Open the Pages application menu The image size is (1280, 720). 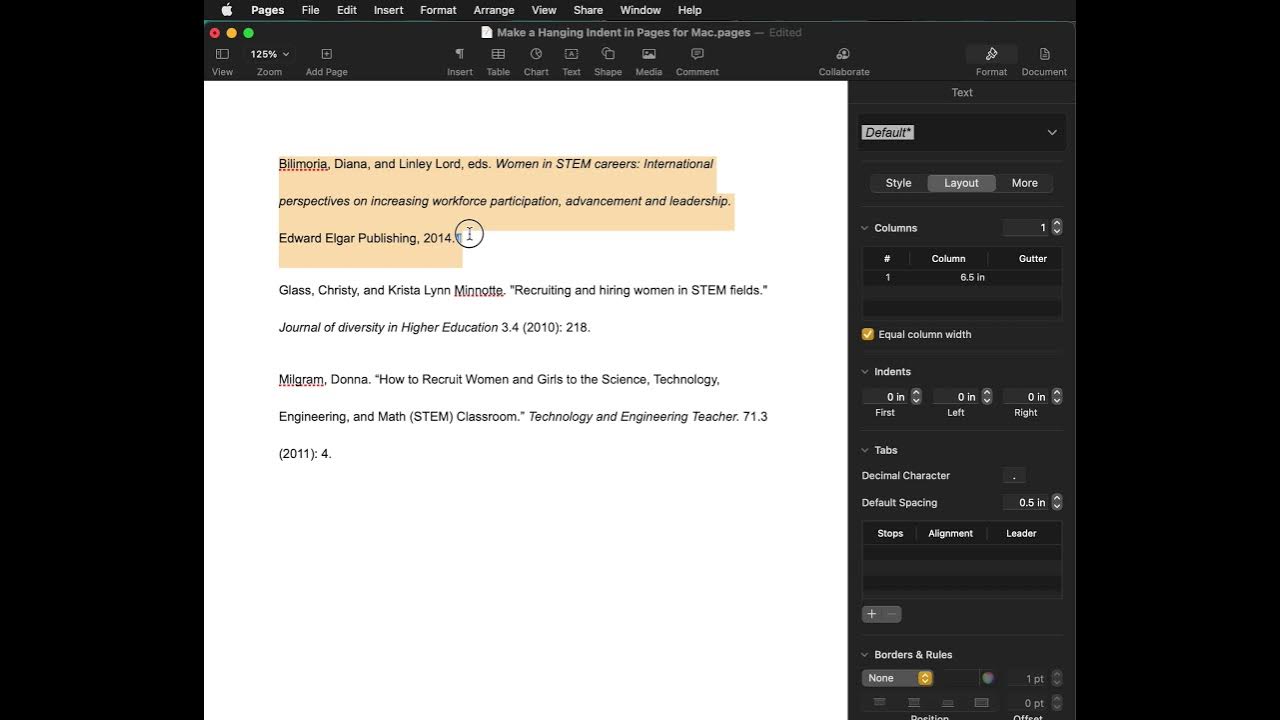[267, 10]
